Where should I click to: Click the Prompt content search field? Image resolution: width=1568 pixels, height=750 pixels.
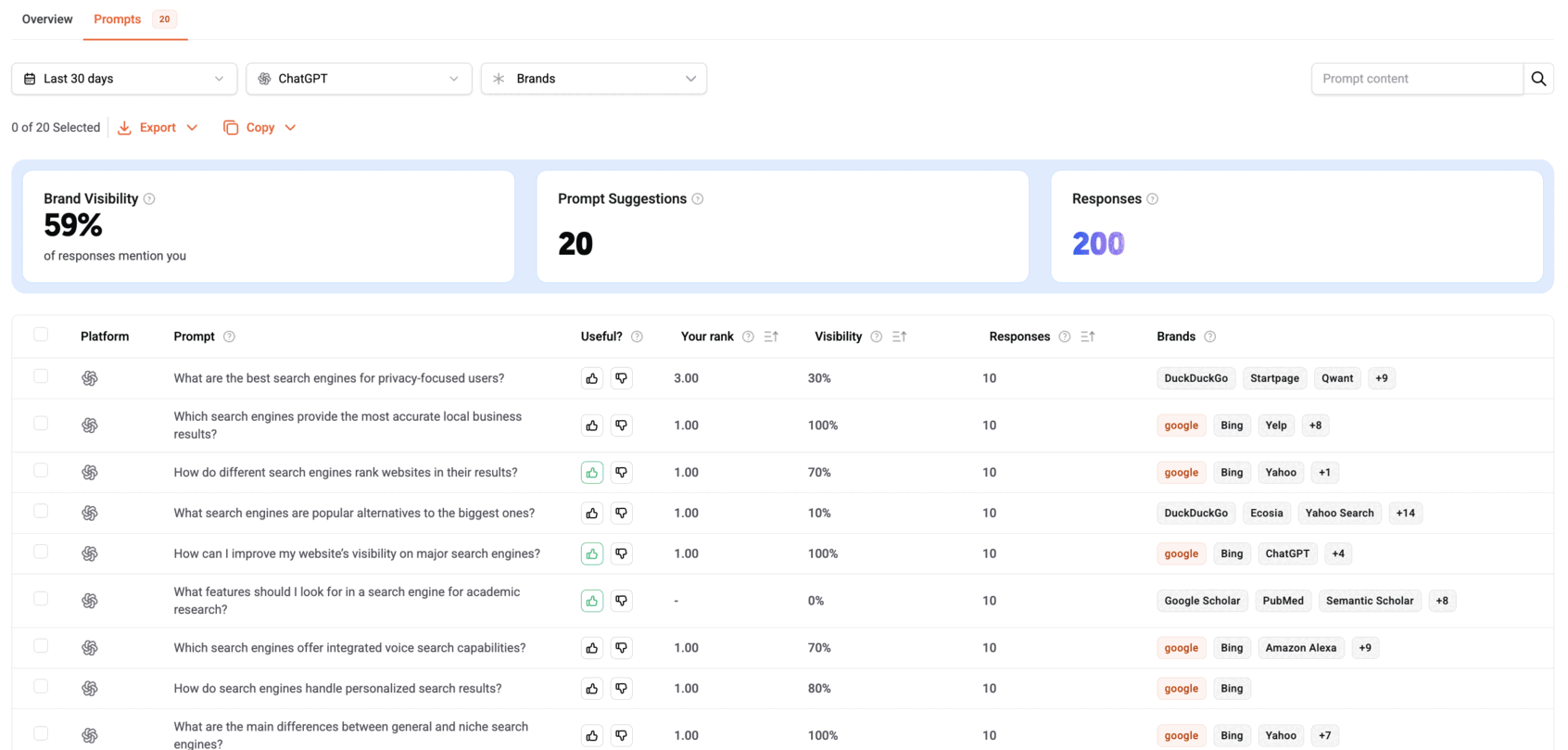(1416, 79)
